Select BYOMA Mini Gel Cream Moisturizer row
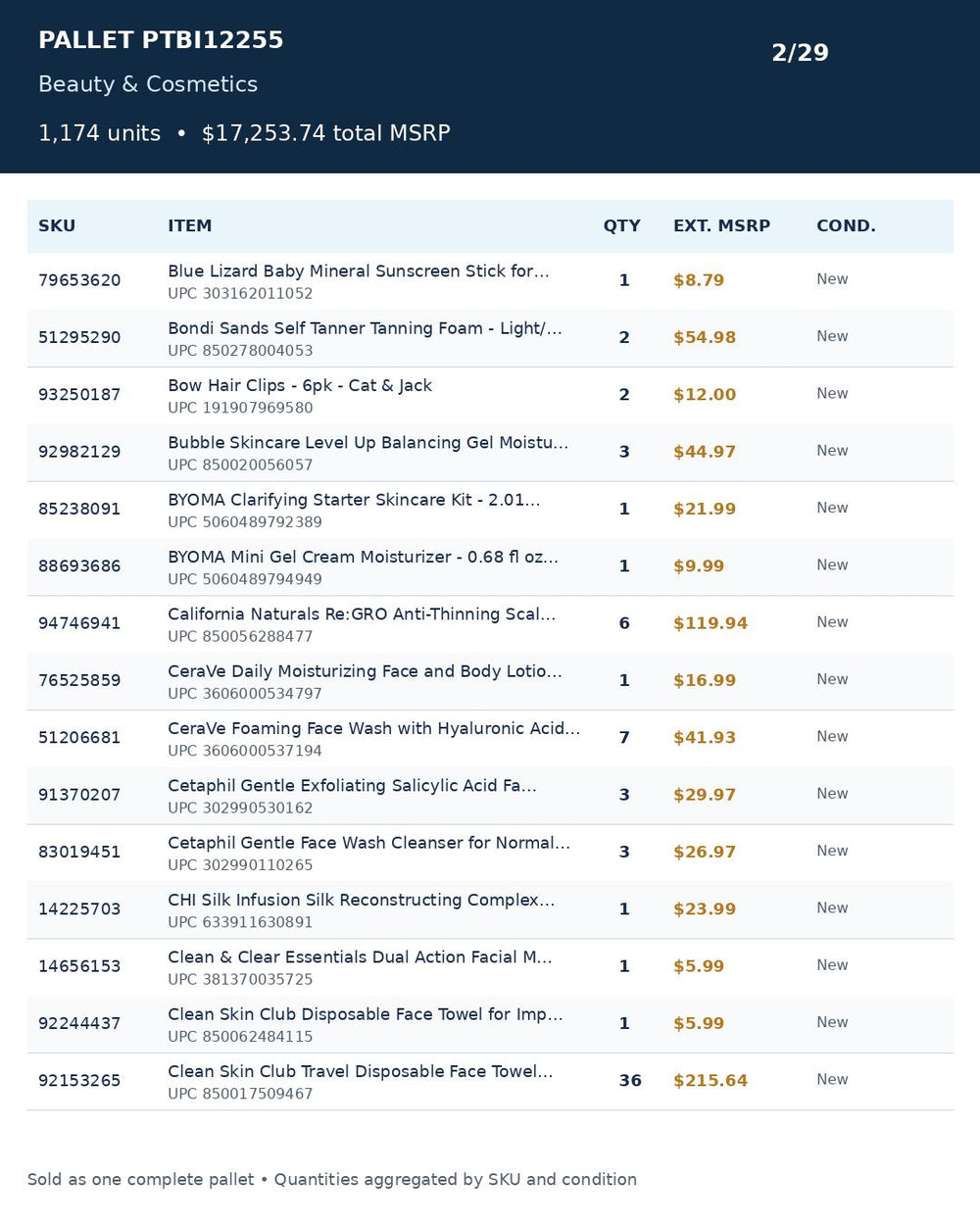Screen dimensions: 980x1225 [x=490, y=567]
